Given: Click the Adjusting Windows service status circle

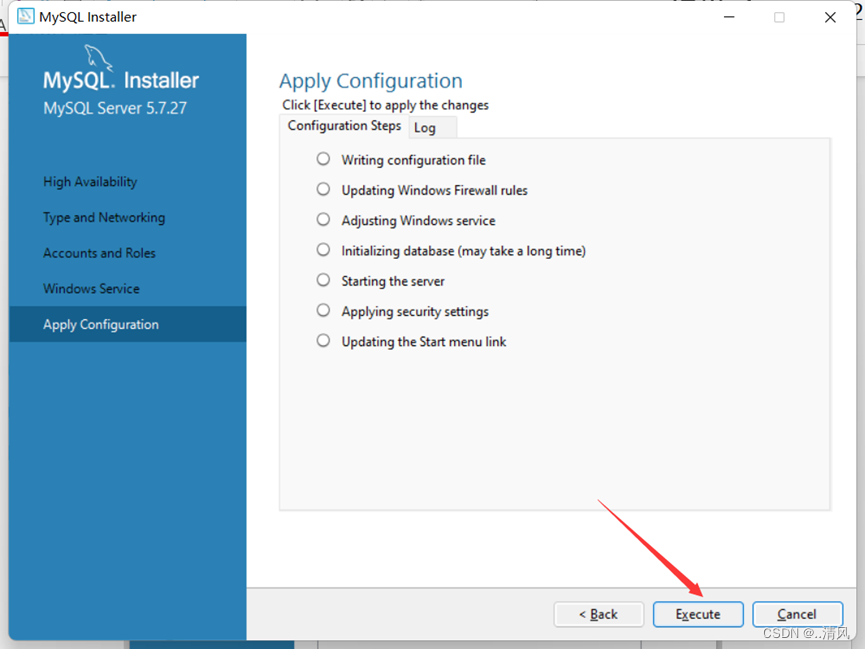Looking at the screenshot, I should pyautogui.click(x=323, y=220).
